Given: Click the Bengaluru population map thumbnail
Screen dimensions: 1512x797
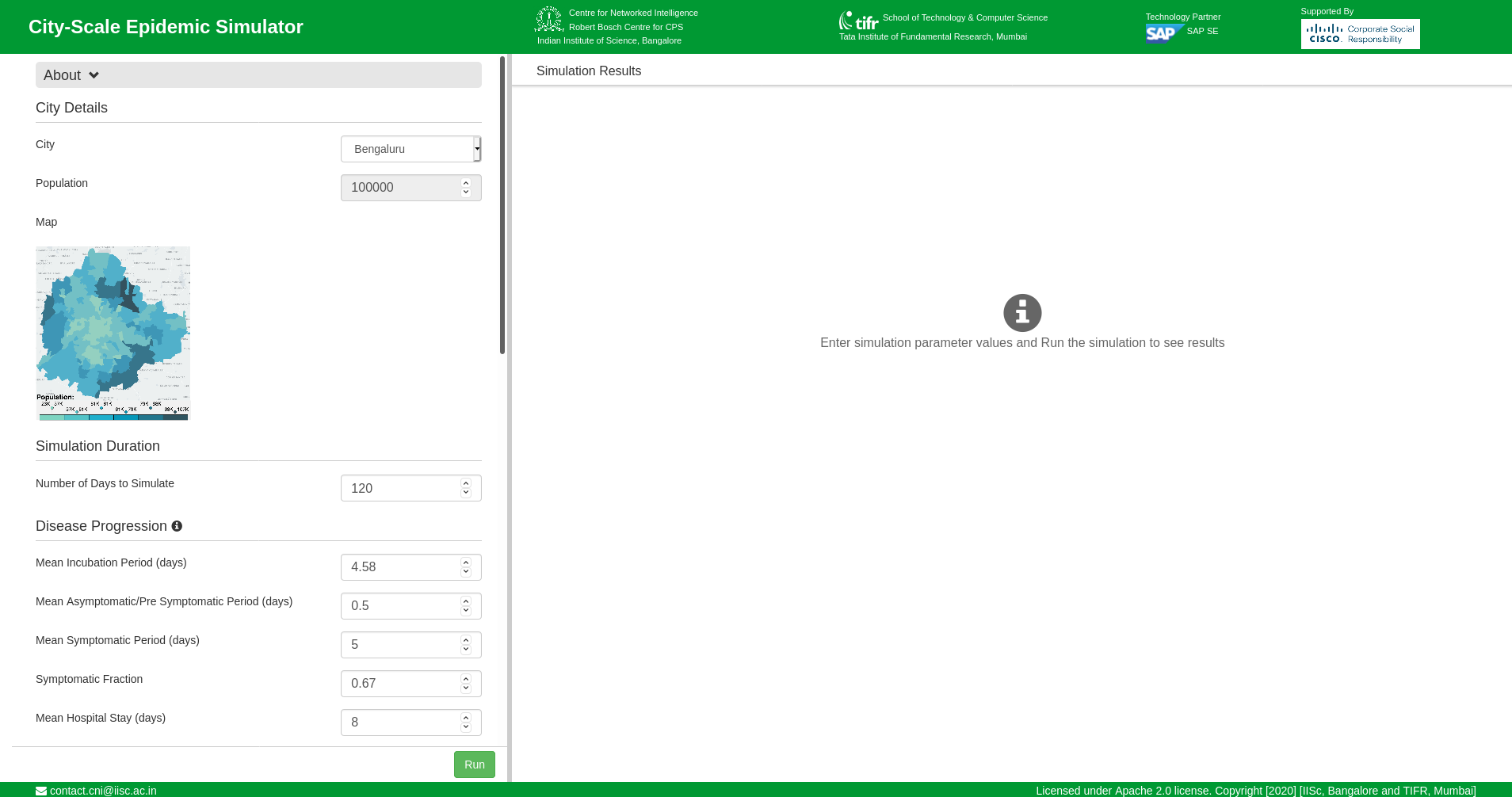Looking at the screenshot, I should coord(113,333).
